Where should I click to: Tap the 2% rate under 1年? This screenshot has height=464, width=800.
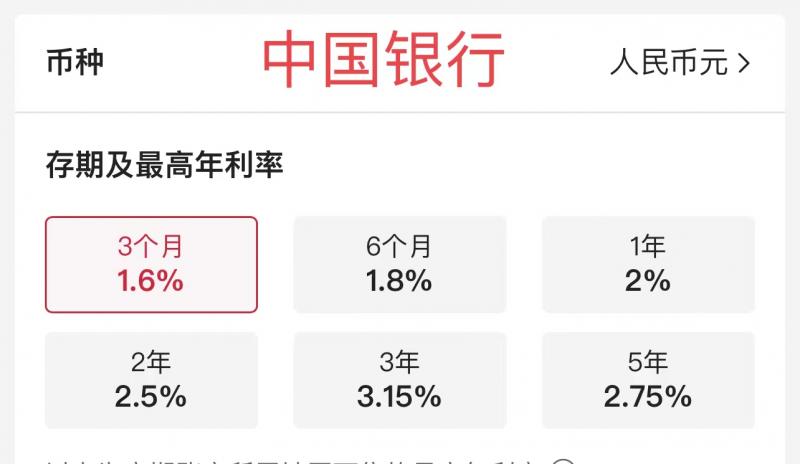click(647, 281)
